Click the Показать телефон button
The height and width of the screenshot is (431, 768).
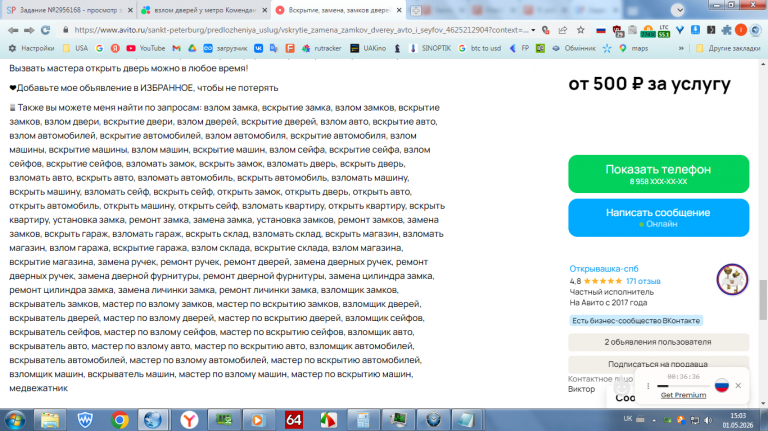[x=658, y=174]
